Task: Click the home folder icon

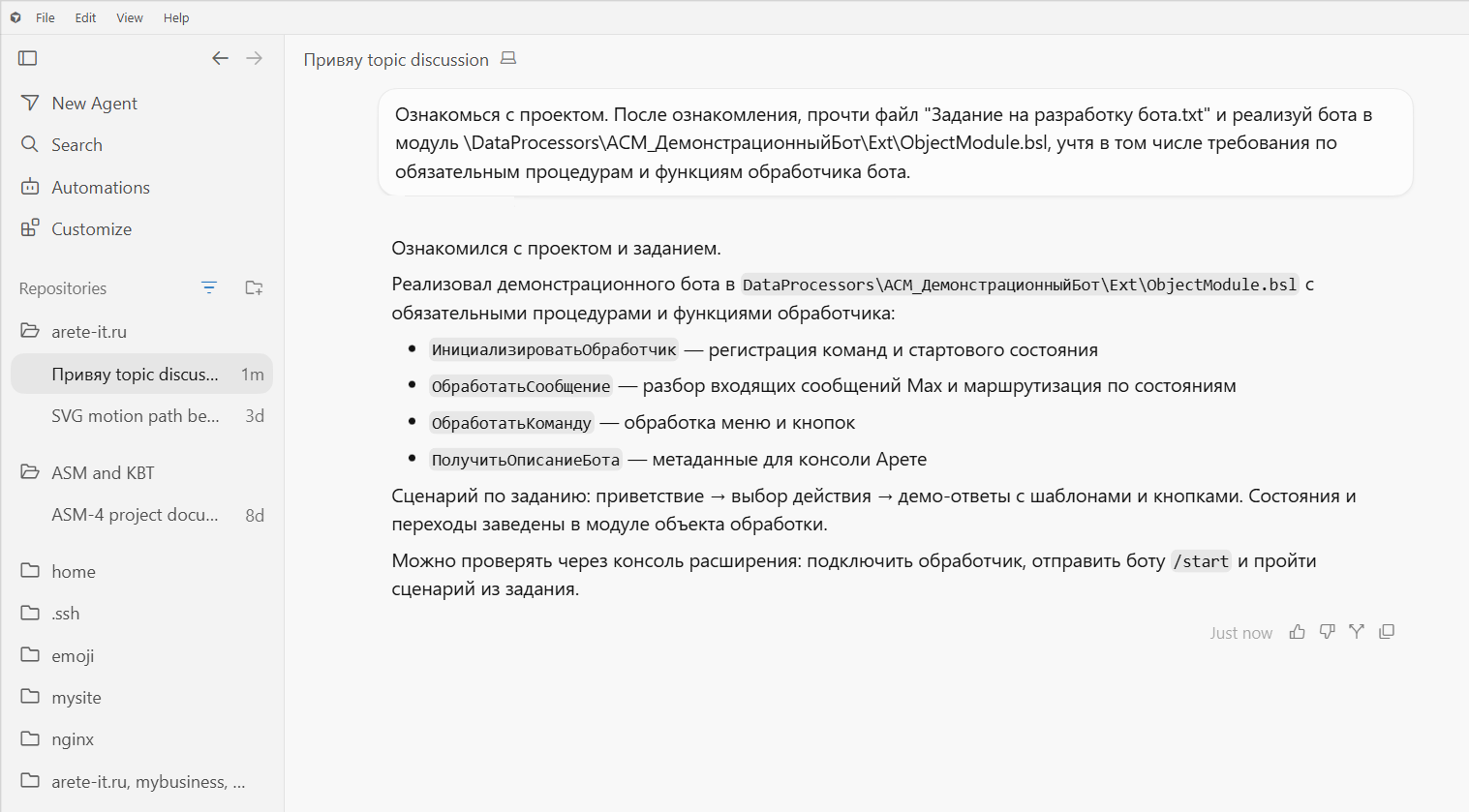Action: (x=30, y=570)
